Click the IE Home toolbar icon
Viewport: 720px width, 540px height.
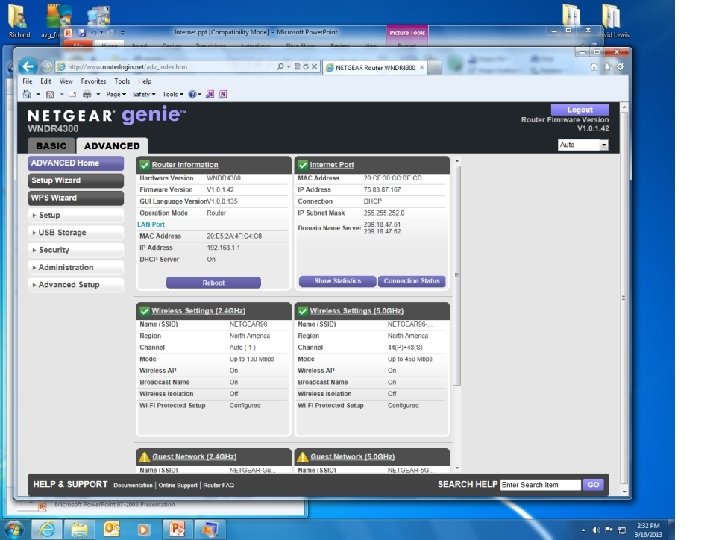click(27, 95)
